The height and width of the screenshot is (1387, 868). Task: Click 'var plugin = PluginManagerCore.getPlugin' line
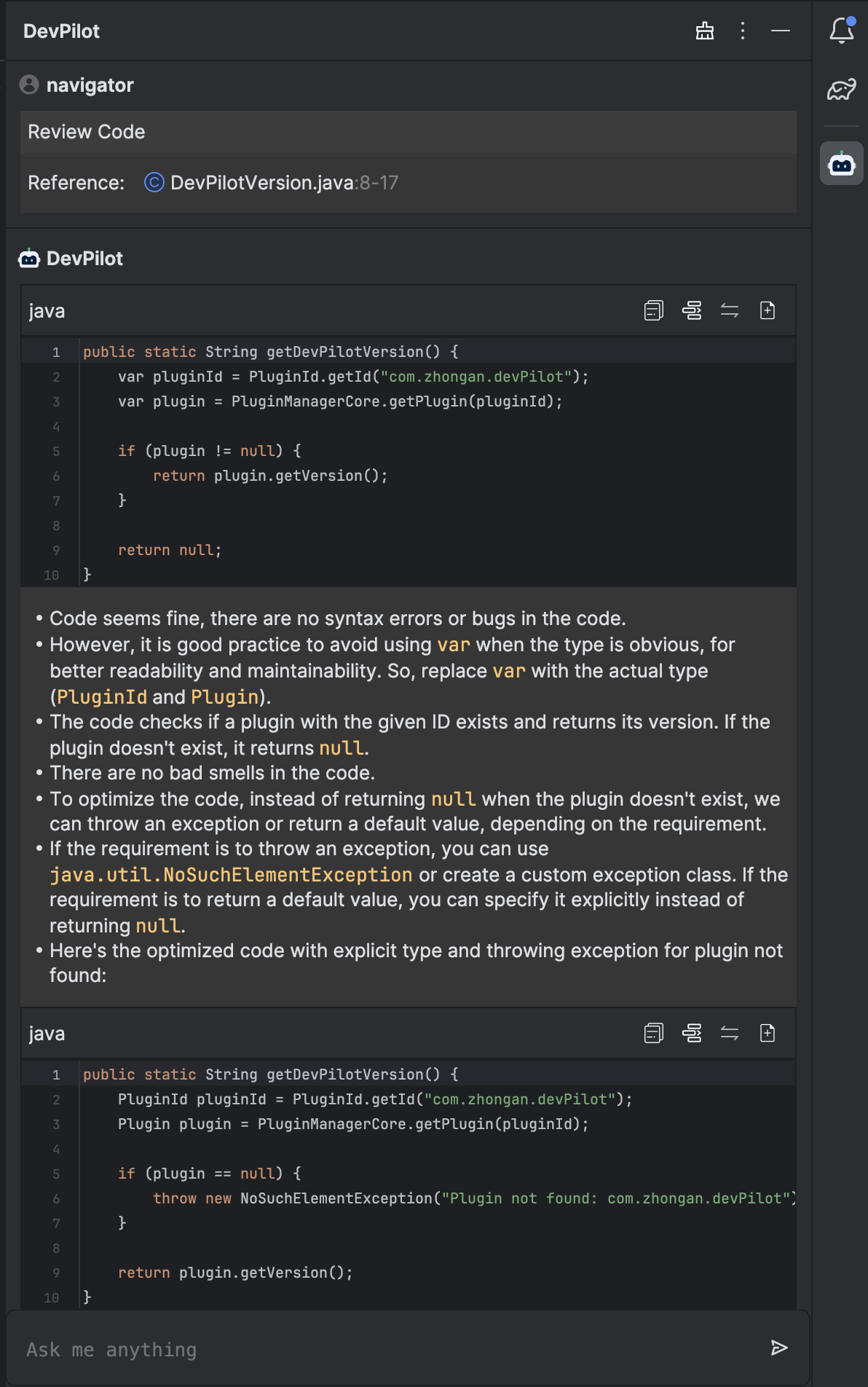coord(340,401)
